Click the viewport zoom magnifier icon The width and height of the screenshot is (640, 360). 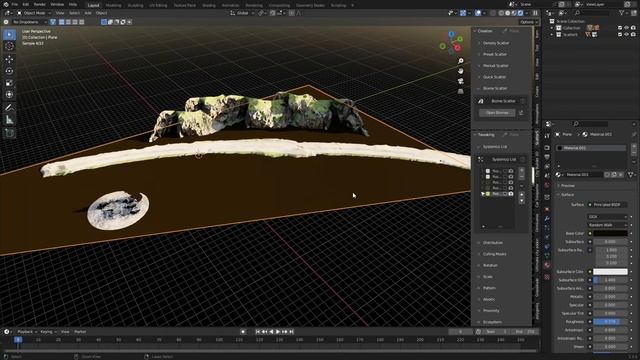[x=460, y=61]
